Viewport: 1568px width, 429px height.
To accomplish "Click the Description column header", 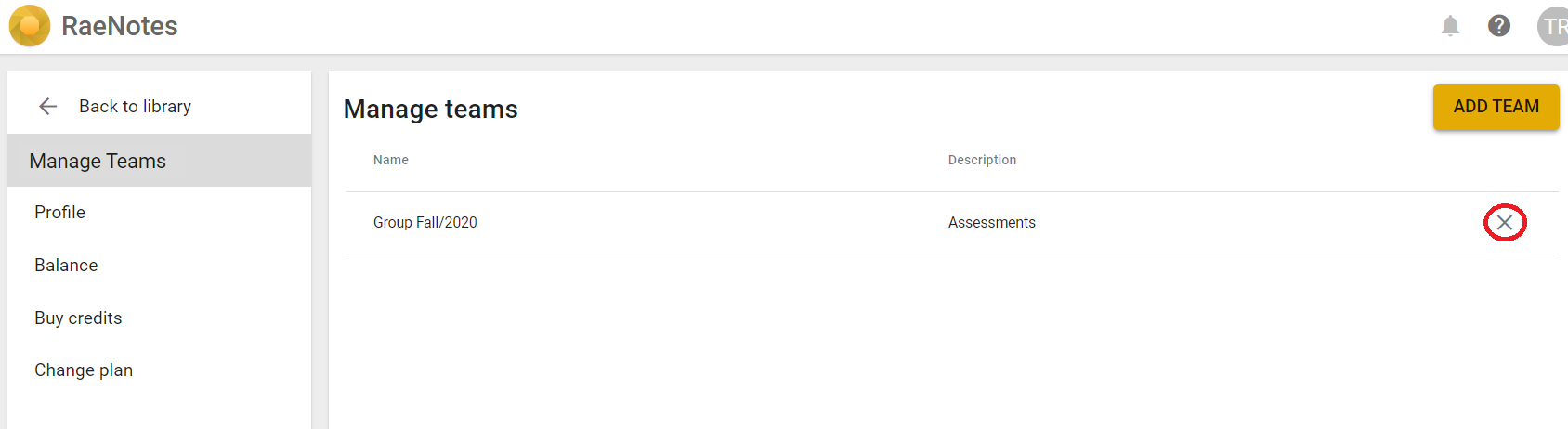I will point(982,160).
